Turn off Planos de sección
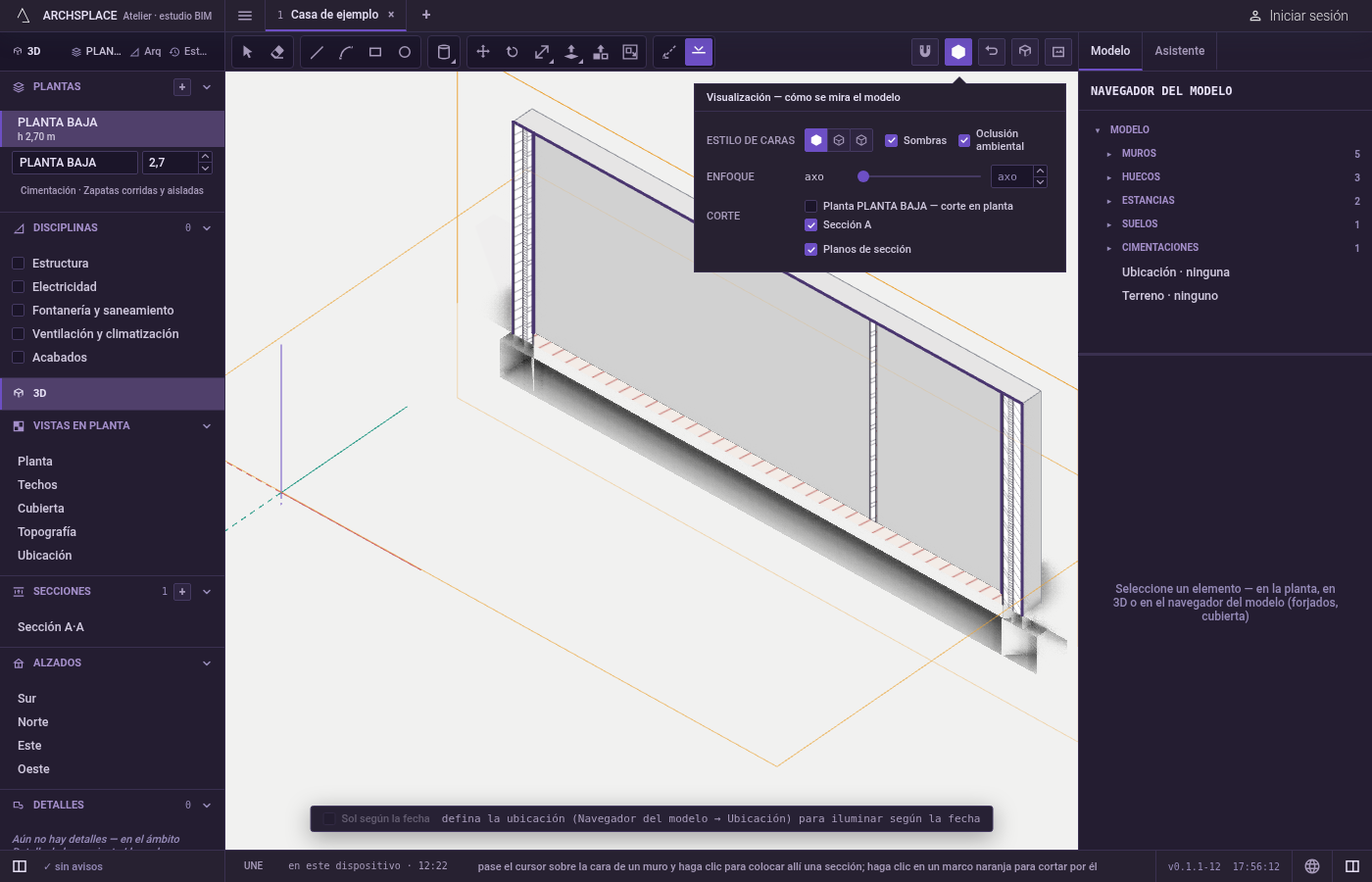The height and width of the screenshot is (882, 1372). 811,249
